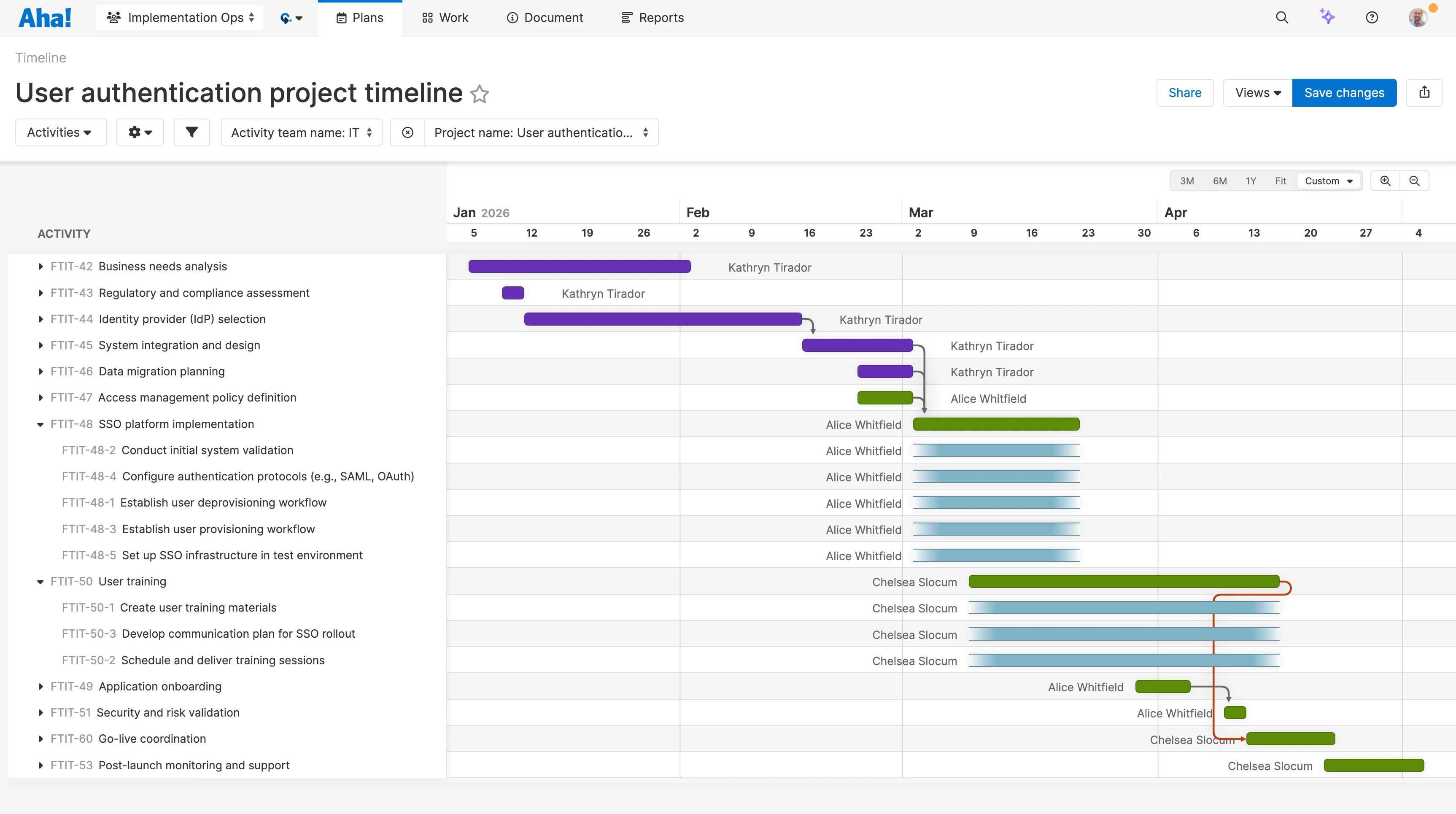This screenshot has height=814, width=1456.
Task: Zoom in on the timeline with magnifier plus
Action: [x=1385, y=181]
